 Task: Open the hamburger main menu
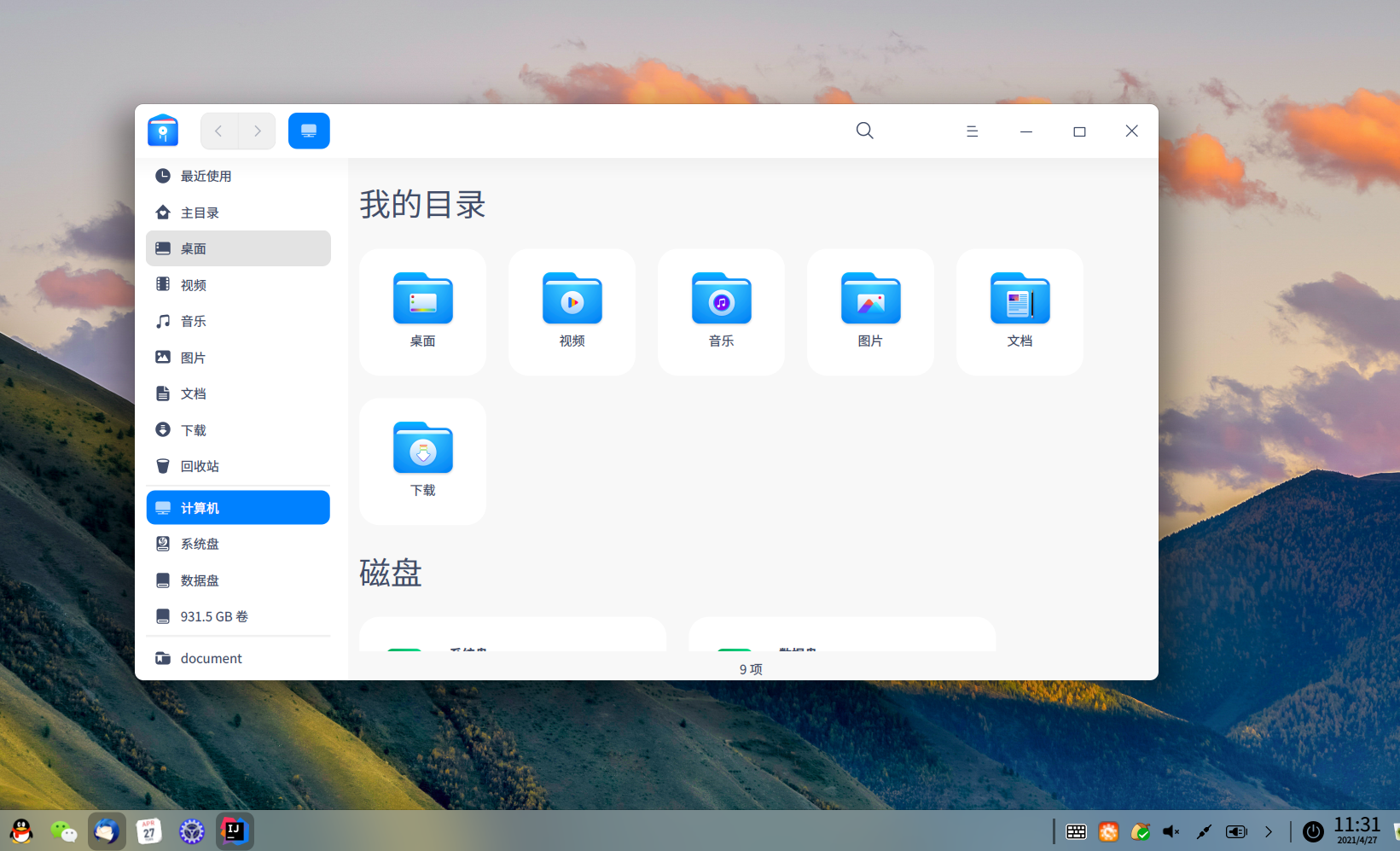[972, 131]
